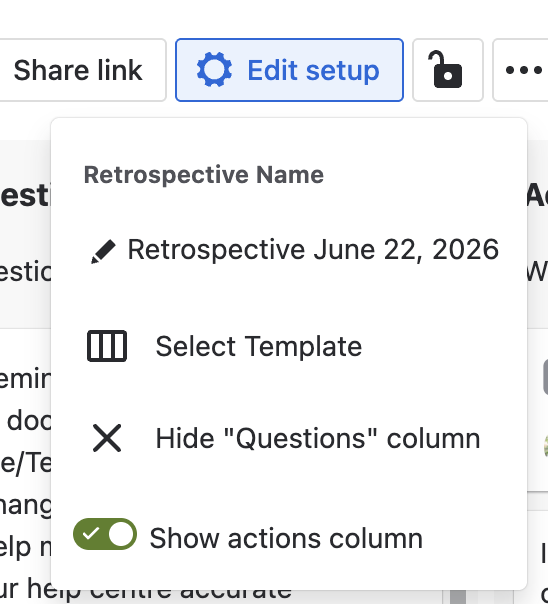This screenshot has width=548, height=604.
Task: Click the gray scrollbar thumb at bottom right
Action: click(x=458, y=597)
